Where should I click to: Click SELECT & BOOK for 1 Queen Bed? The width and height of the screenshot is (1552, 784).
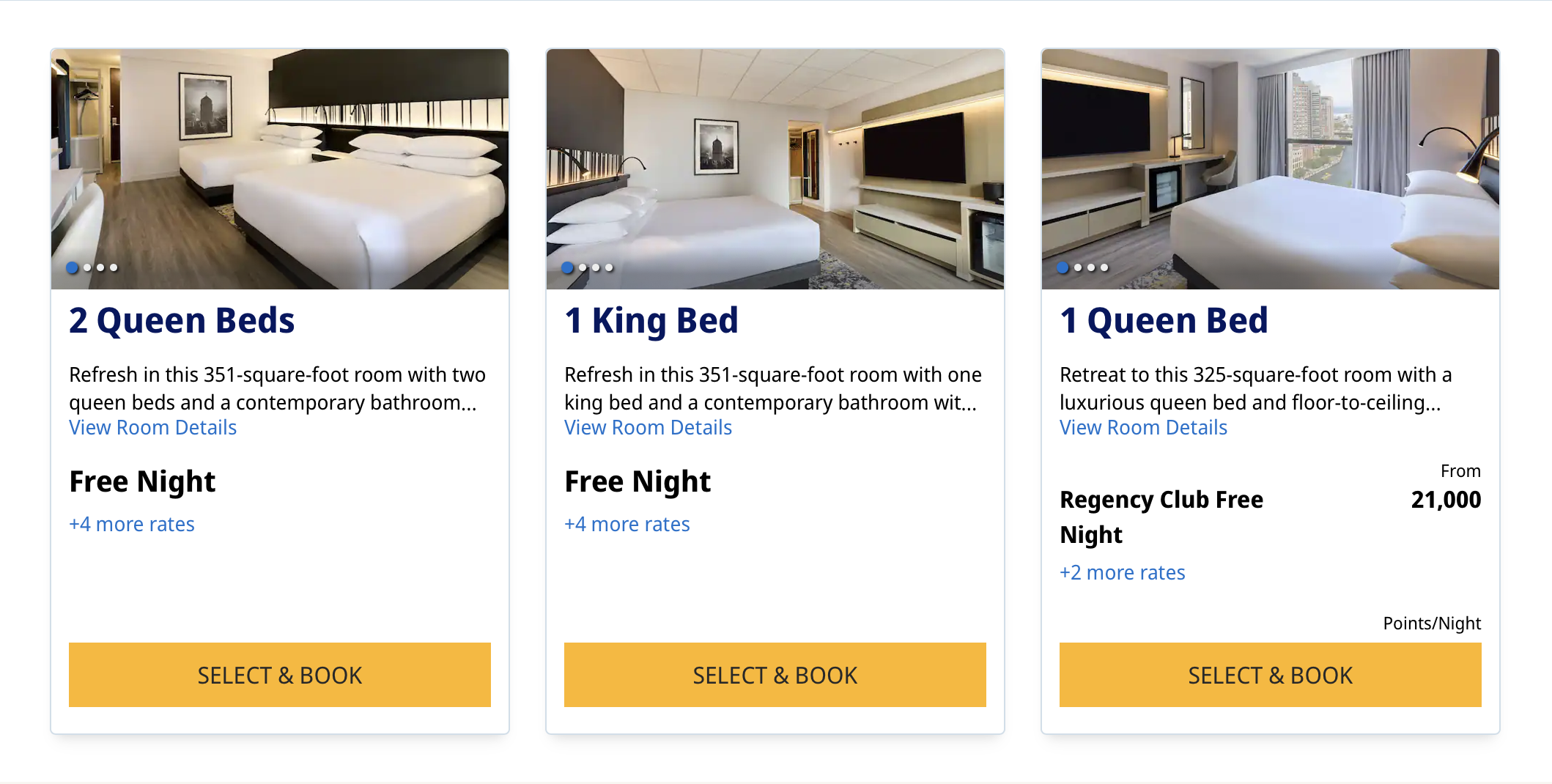tap(1270, 675)
